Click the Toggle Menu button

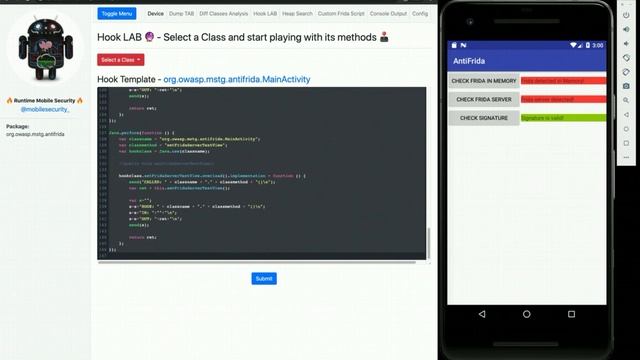117,13
